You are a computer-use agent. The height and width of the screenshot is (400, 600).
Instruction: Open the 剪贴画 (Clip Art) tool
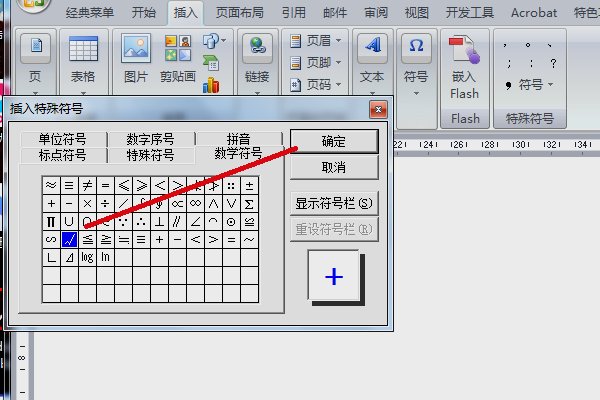pos(178,58)
